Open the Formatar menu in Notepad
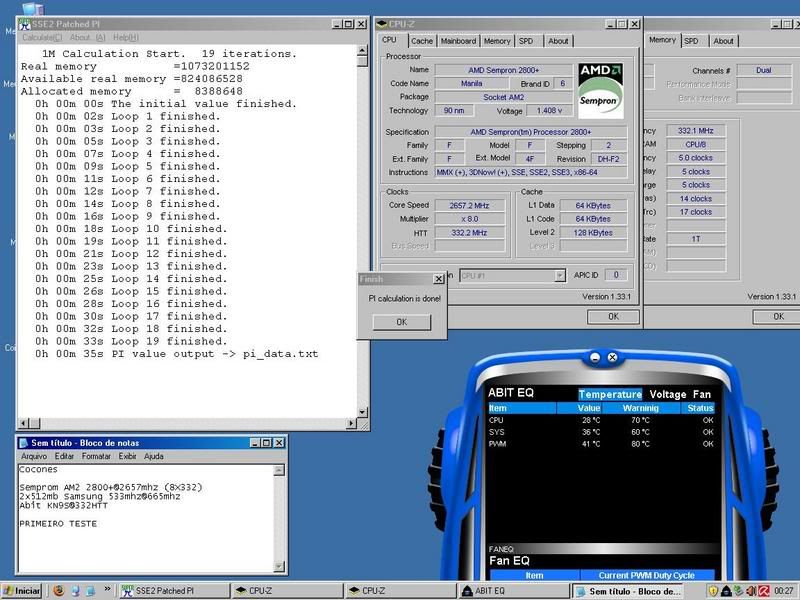 pyautogui.click(x=96, y=456)
